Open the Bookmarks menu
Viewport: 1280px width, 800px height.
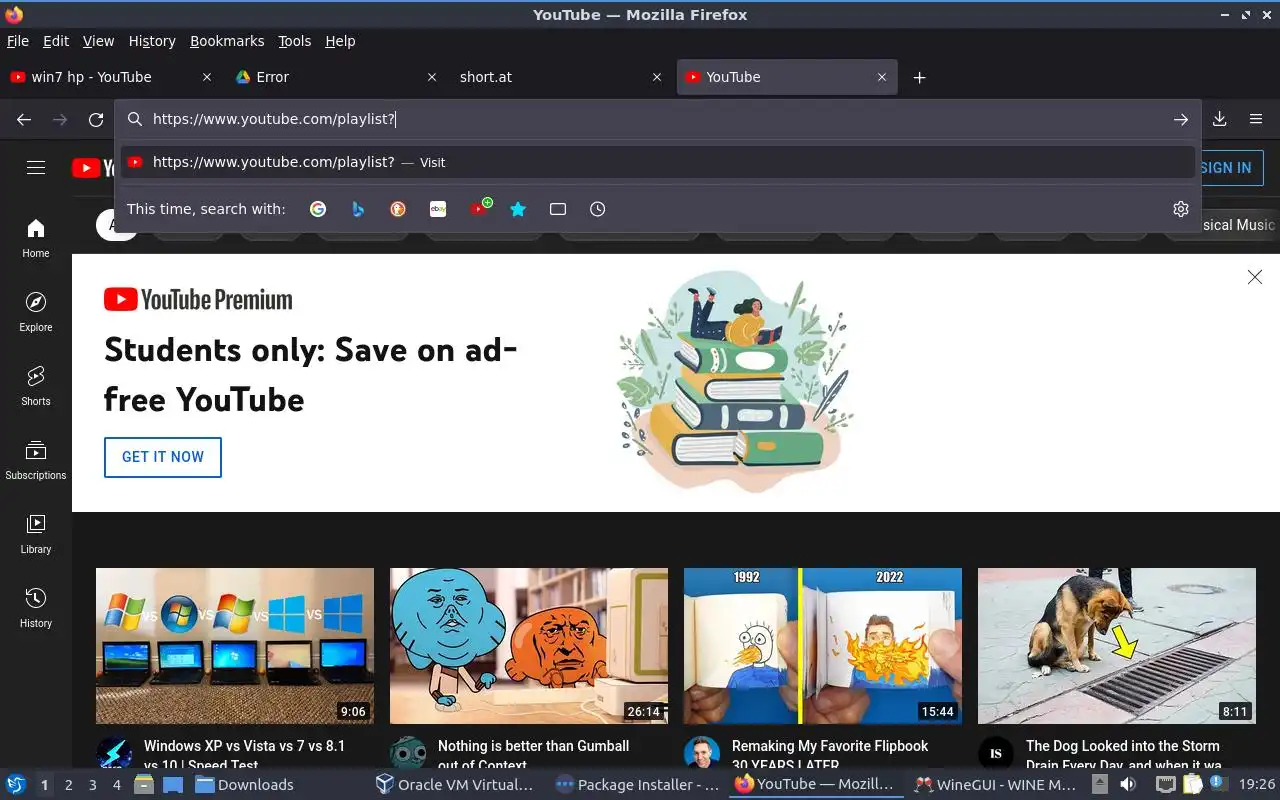[x=227, y=41]
